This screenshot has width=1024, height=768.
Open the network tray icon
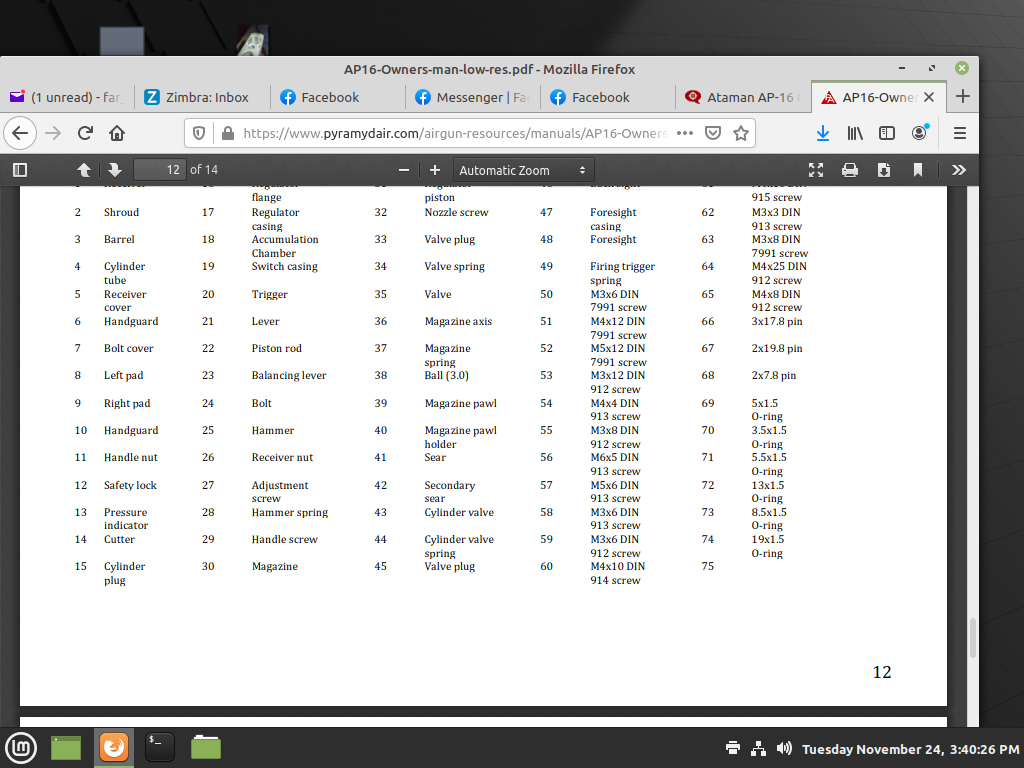tap(758, 748)
